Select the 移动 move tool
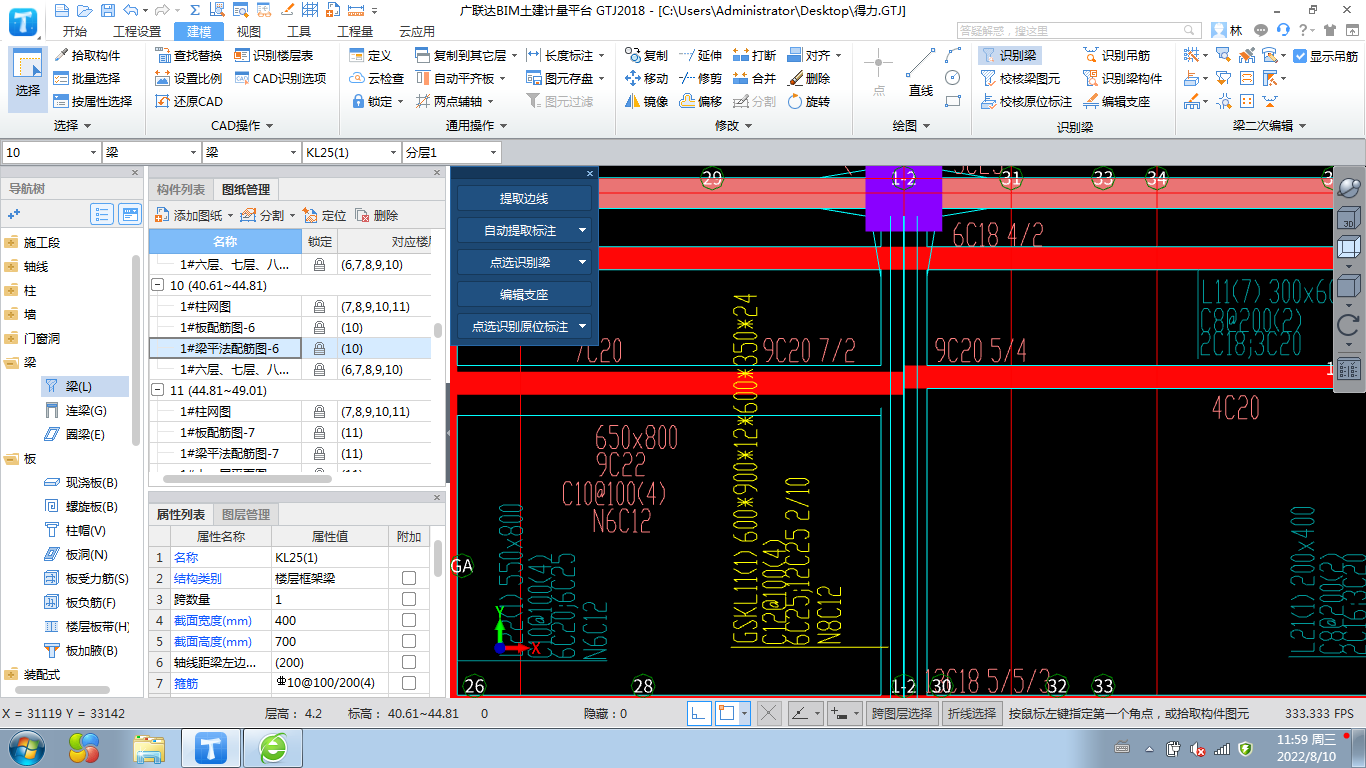 coord(646,78)
